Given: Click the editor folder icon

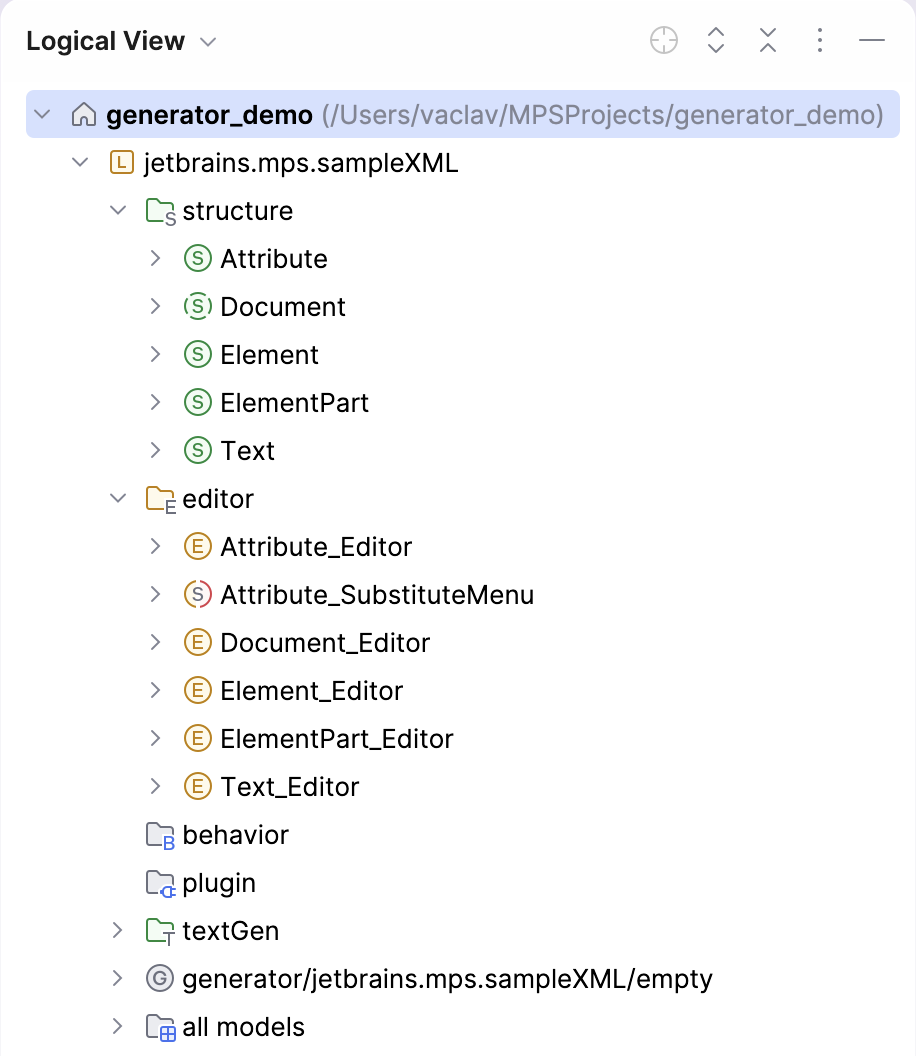Looking at the screenshot, I should point(161,500).
